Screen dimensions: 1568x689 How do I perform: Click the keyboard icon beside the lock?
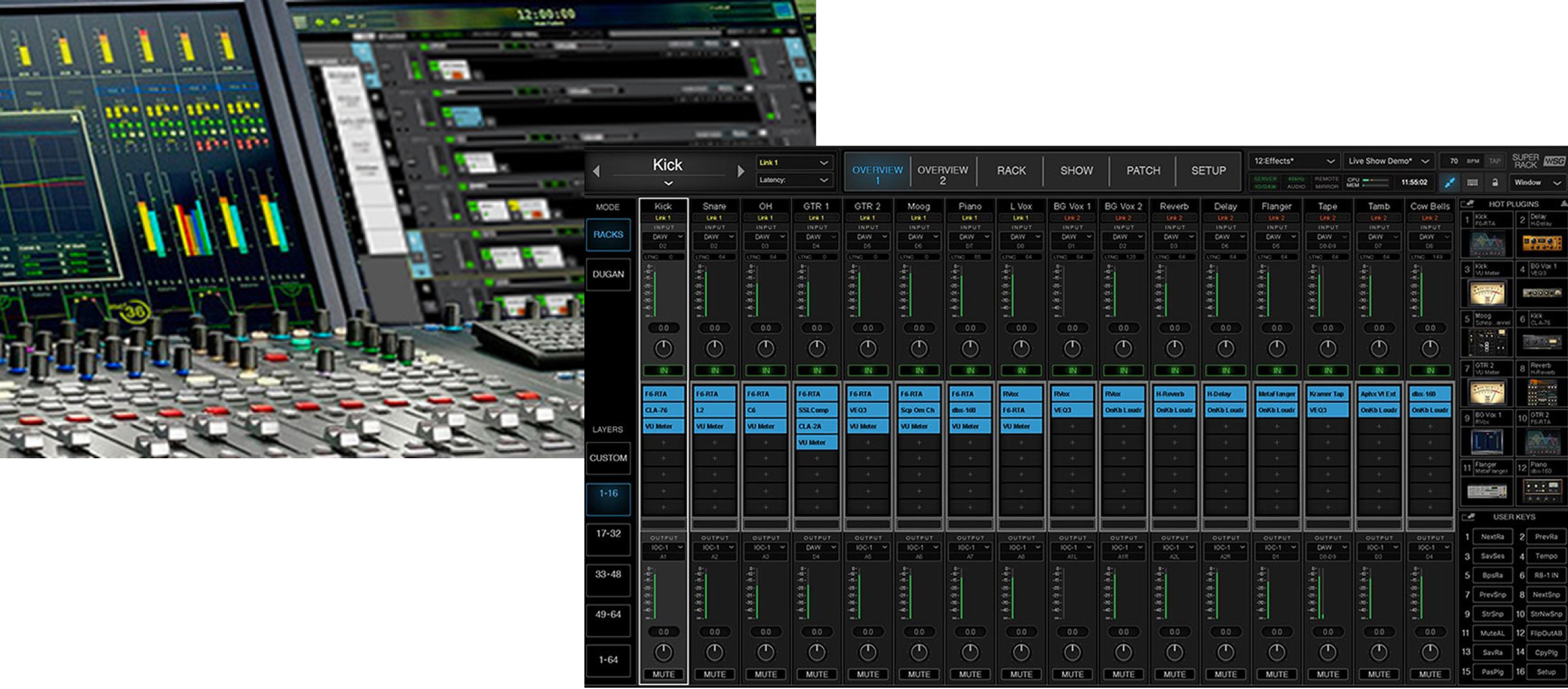point(1472,183)
